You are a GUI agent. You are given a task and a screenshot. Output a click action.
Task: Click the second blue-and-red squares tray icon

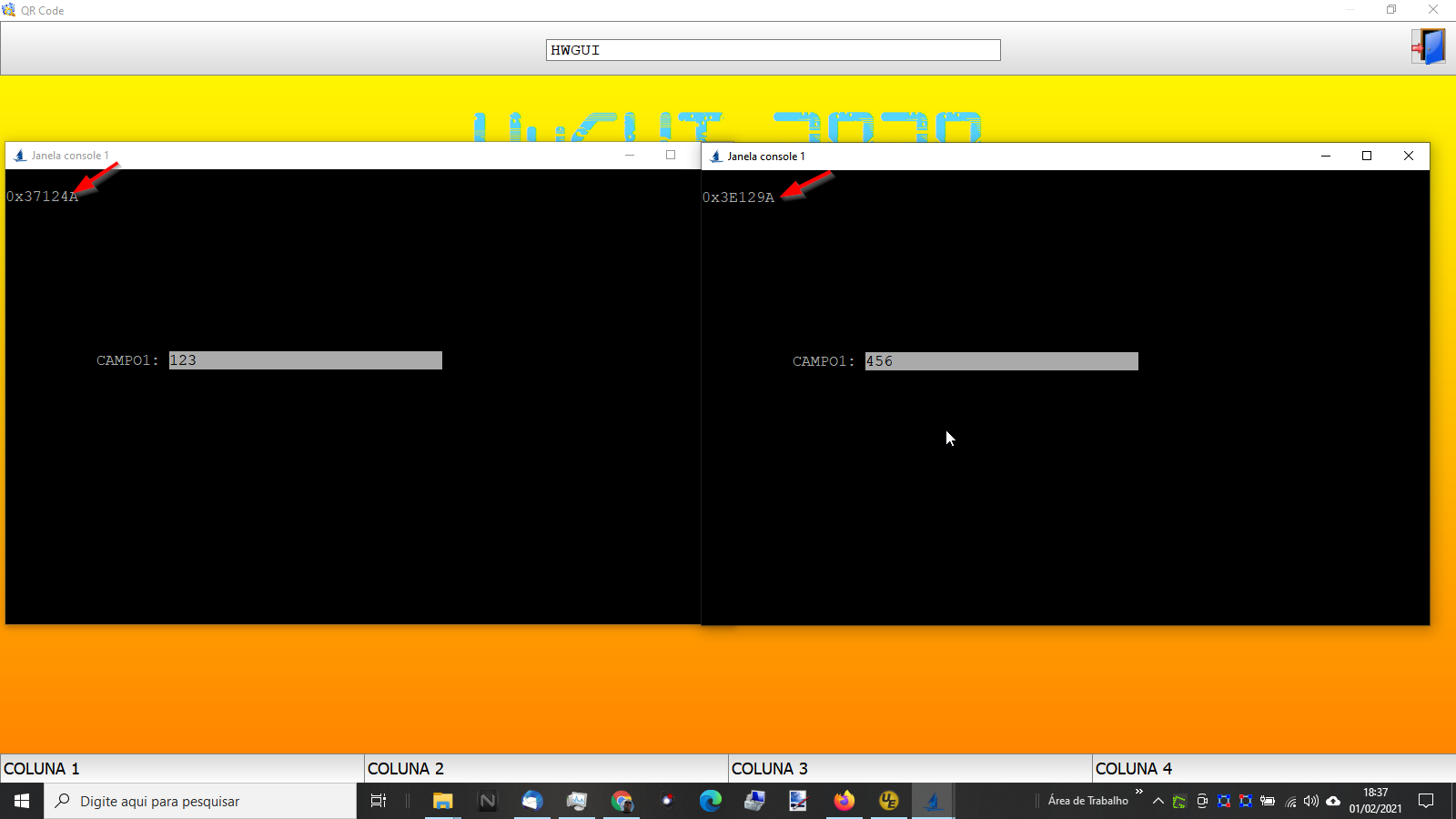click(1246, 801)
